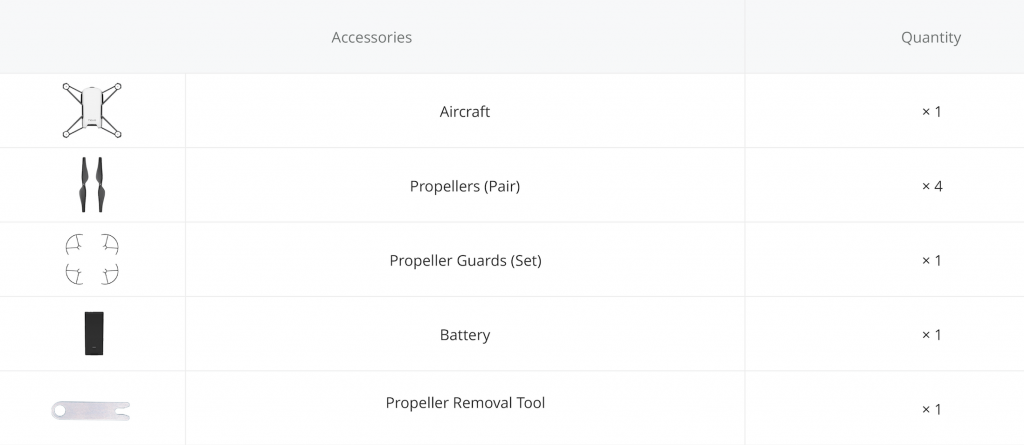The width and height of the screenshot is (1024, 445).
Task: Click the × 1 quantity for Propeller Guards
Action: click(x=931, y=261)
